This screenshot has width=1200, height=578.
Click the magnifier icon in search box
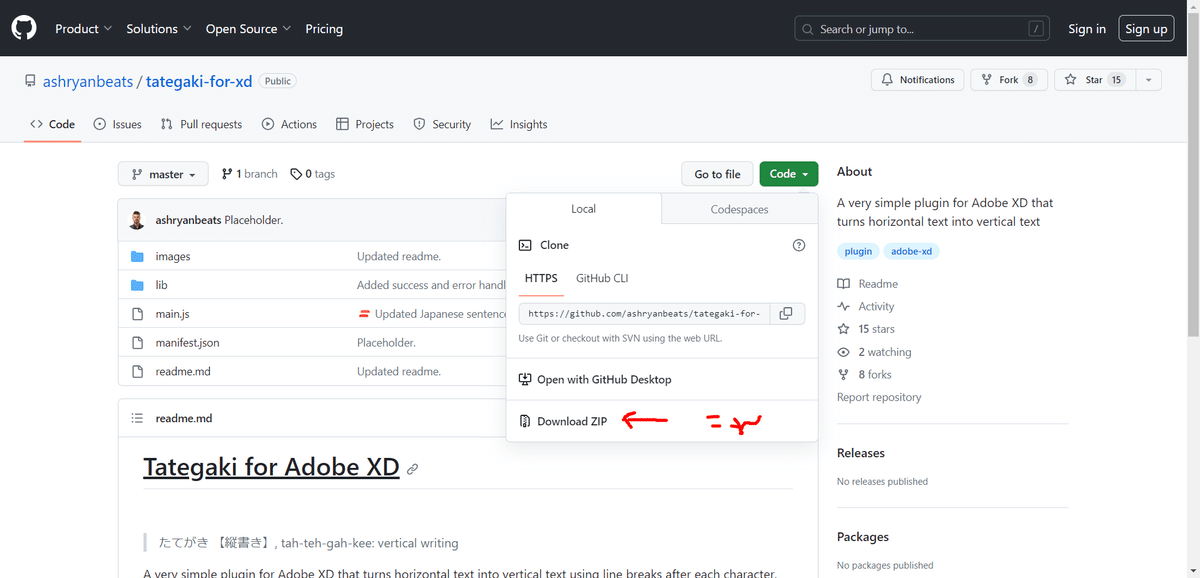click(x=807, y=29)
